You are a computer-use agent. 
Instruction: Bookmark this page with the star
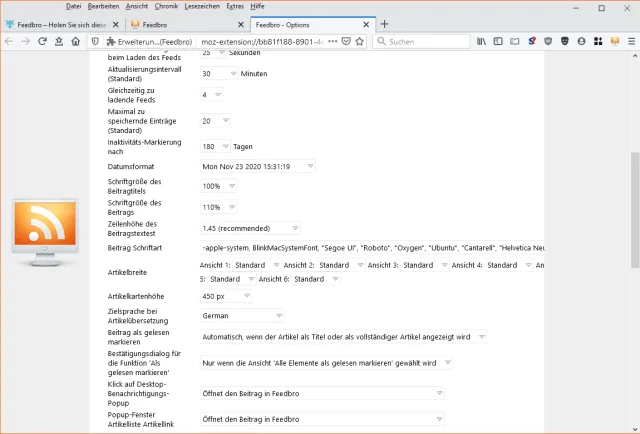click(x=360, y=41)
